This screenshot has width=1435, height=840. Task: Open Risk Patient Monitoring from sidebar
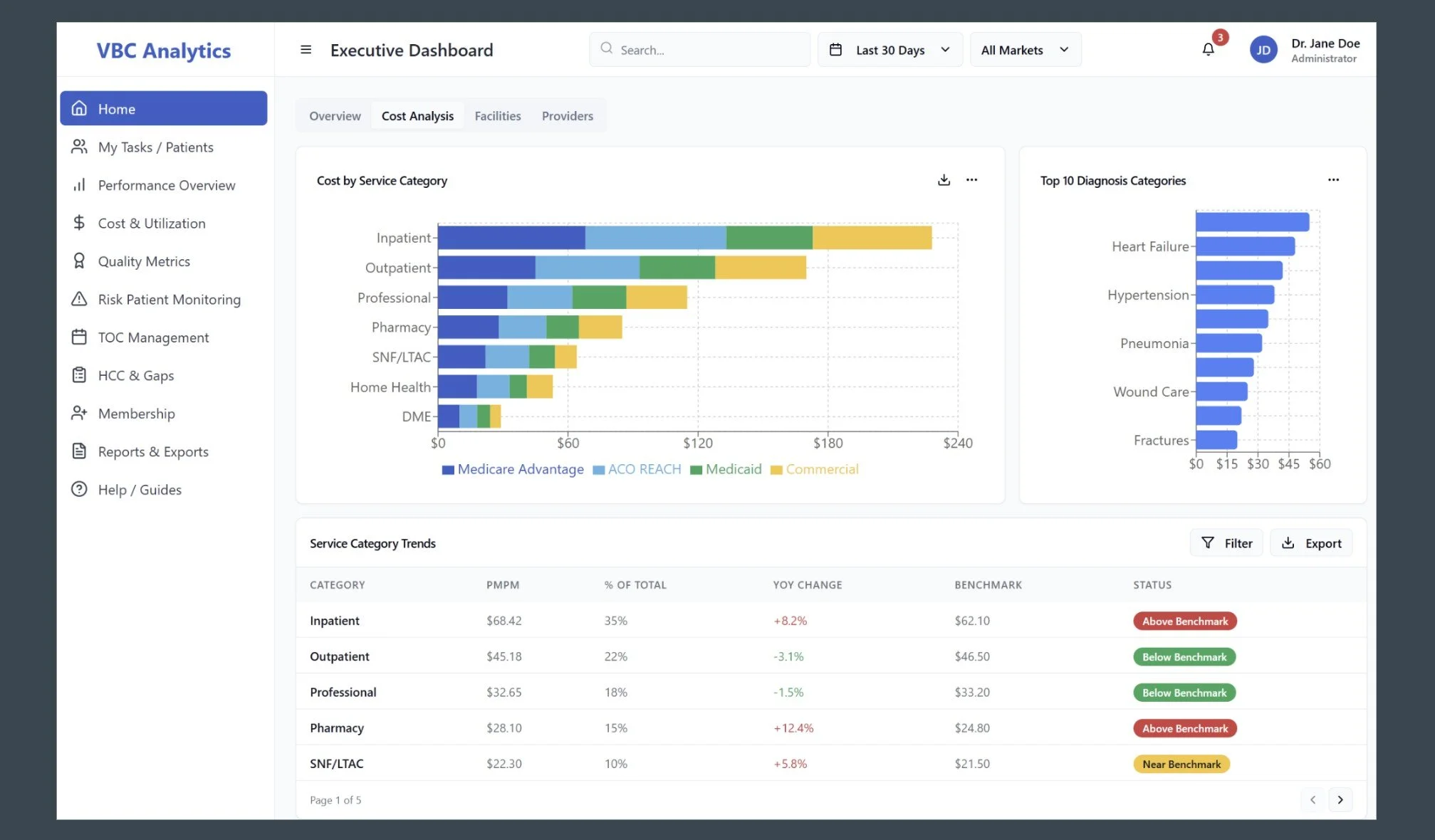pyautogui.click(x=169, y=299)
